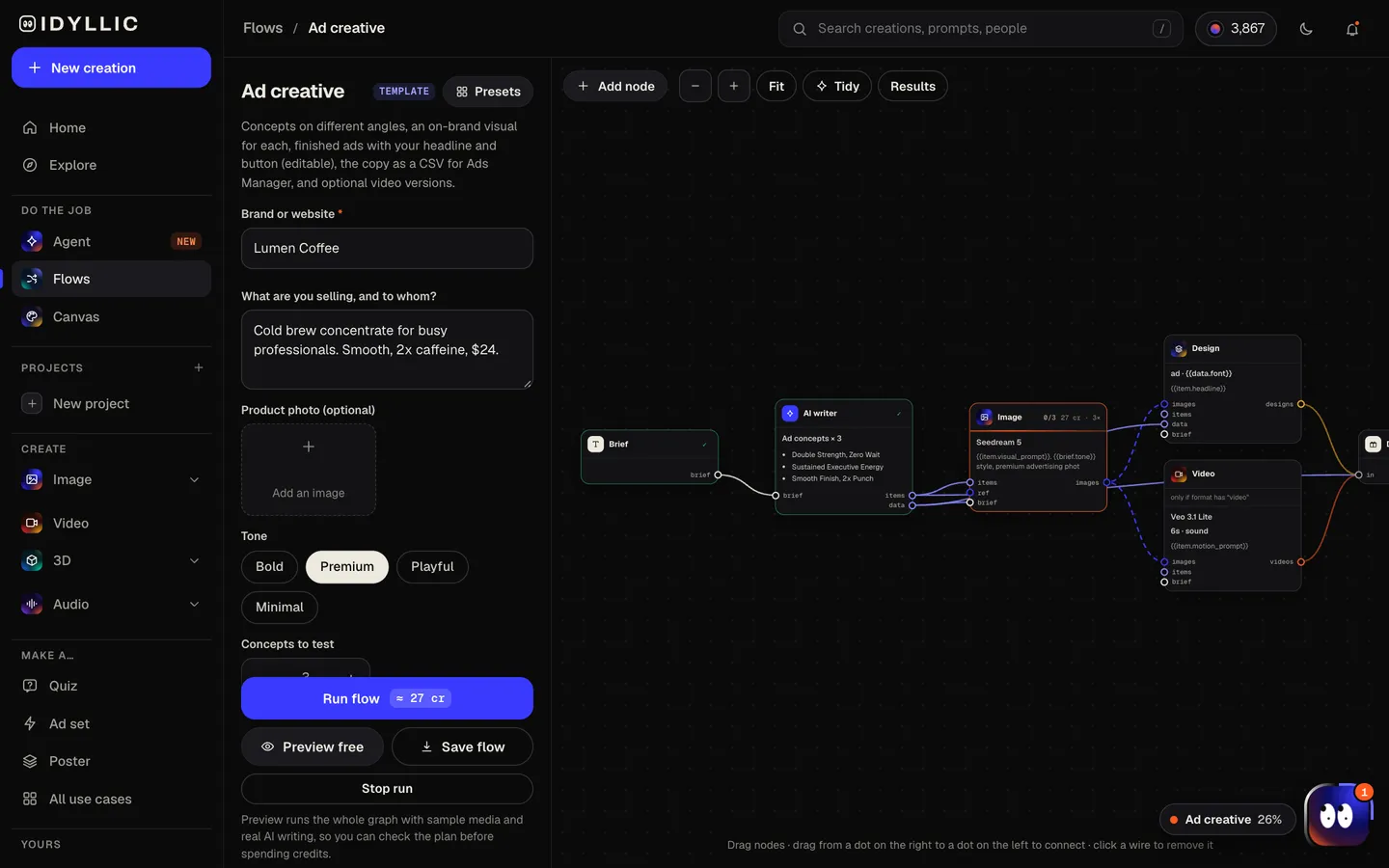Select the Premium tone

[x=347, y=567]
